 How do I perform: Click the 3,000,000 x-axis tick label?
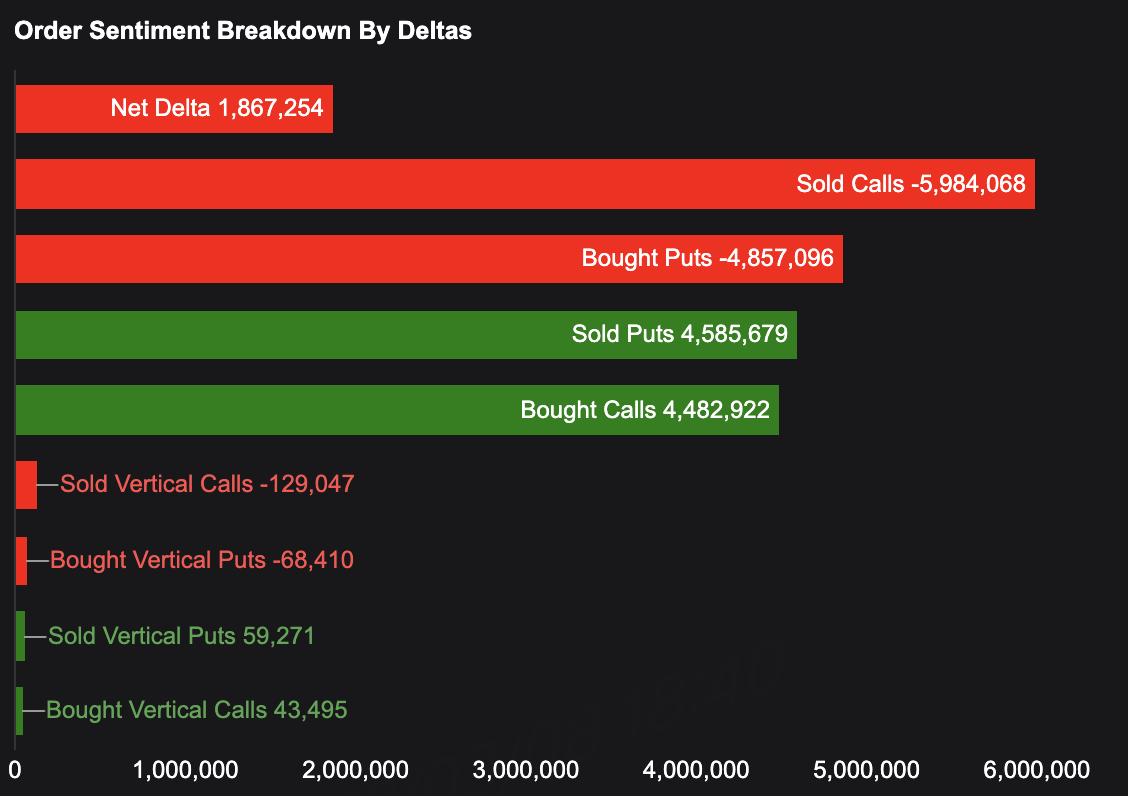(x=525, y=770)
